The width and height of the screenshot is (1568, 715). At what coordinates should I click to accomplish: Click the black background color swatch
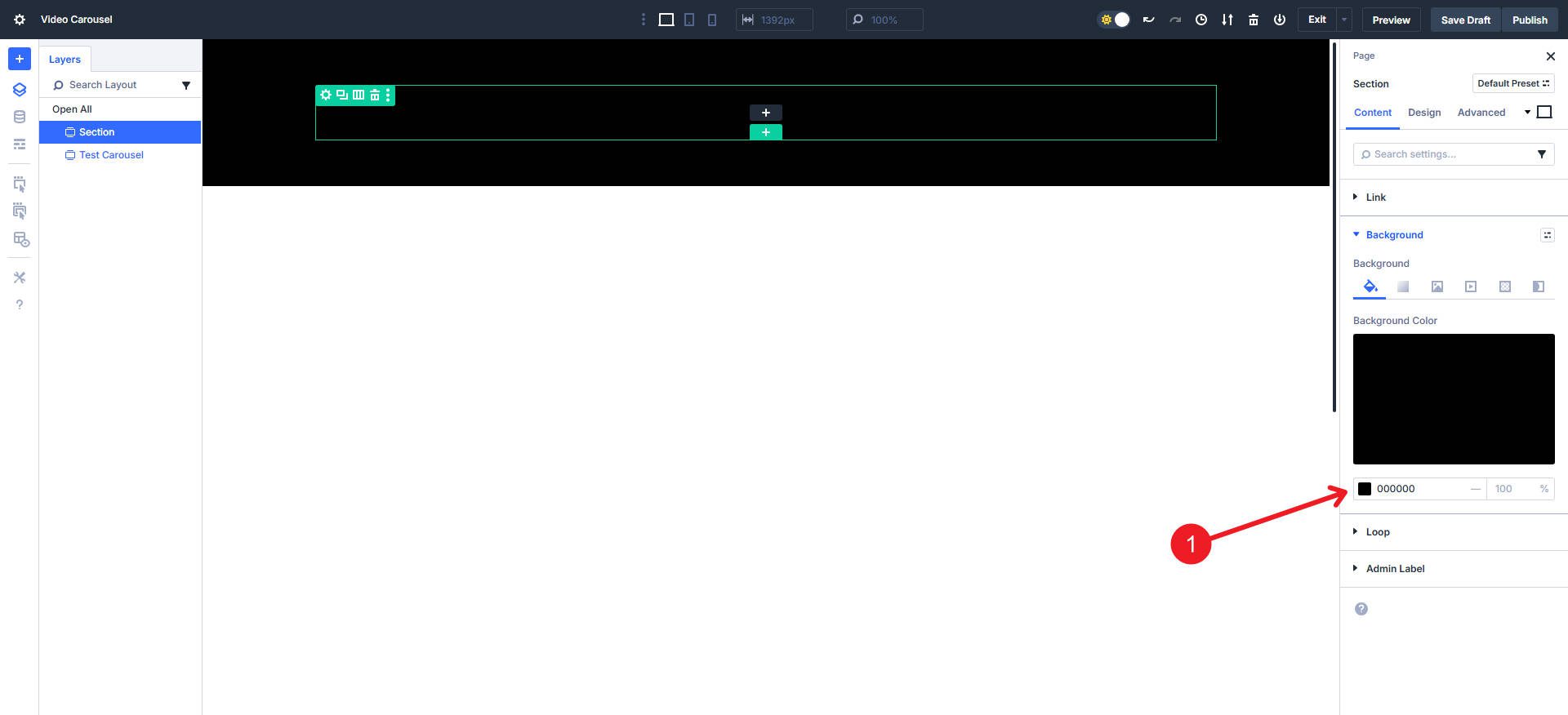coord(1365,489)
